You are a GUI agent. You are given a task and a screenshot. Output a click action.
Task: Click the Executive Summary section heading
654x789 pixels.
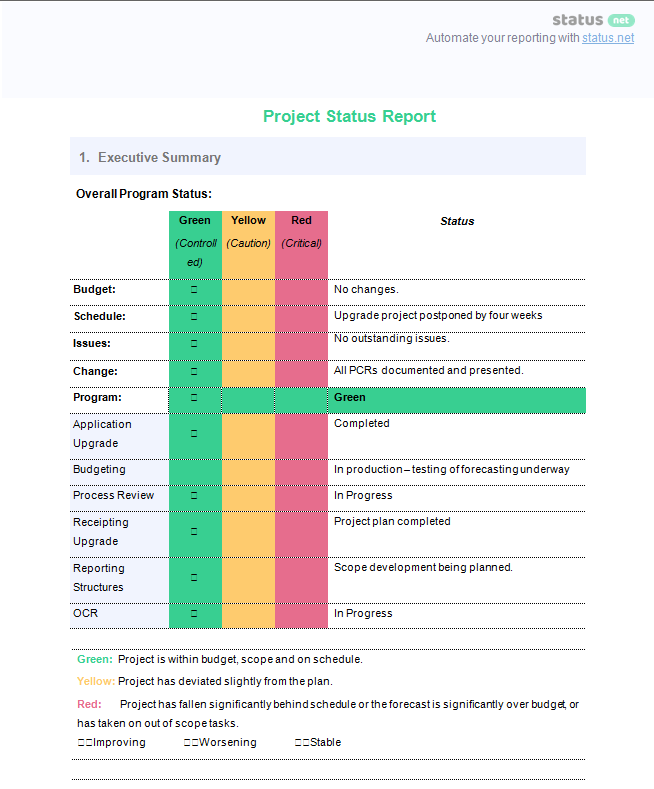[x=150, y=157]
